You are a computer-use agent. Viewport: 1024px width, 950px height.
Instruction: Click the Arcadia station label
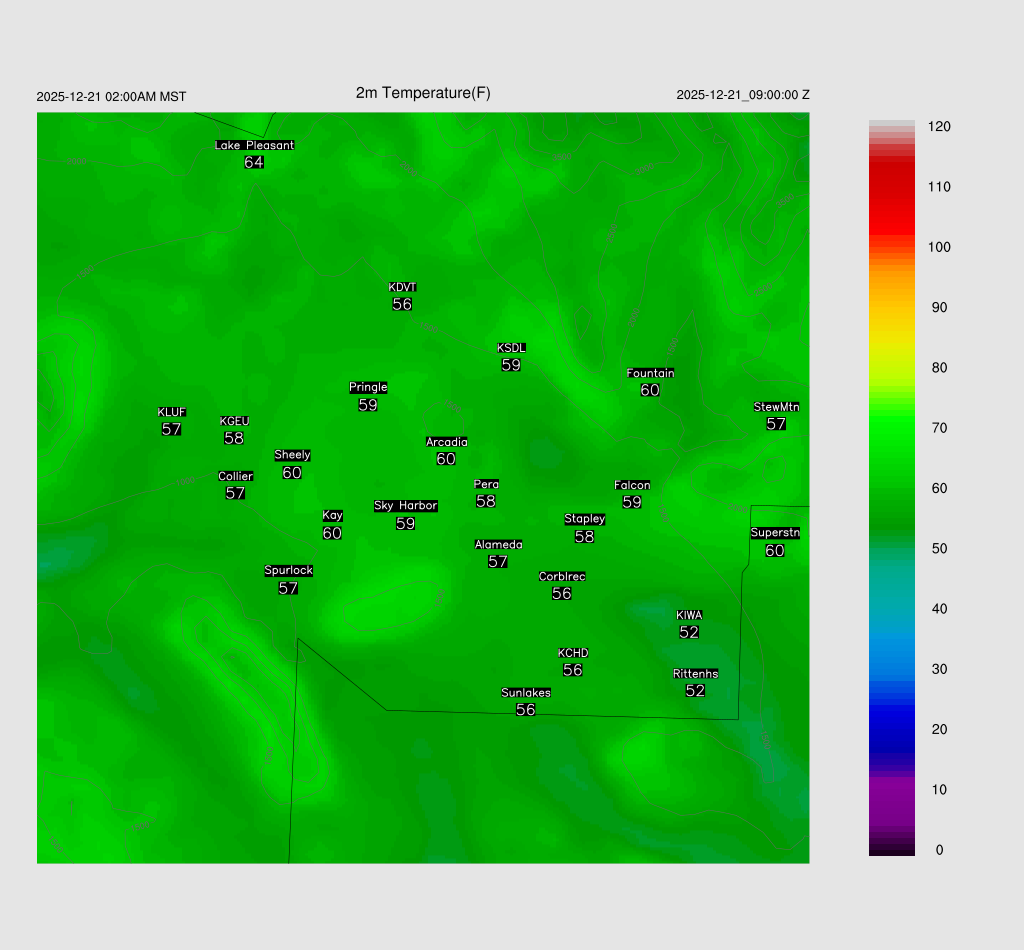click(x=446, y=442)
